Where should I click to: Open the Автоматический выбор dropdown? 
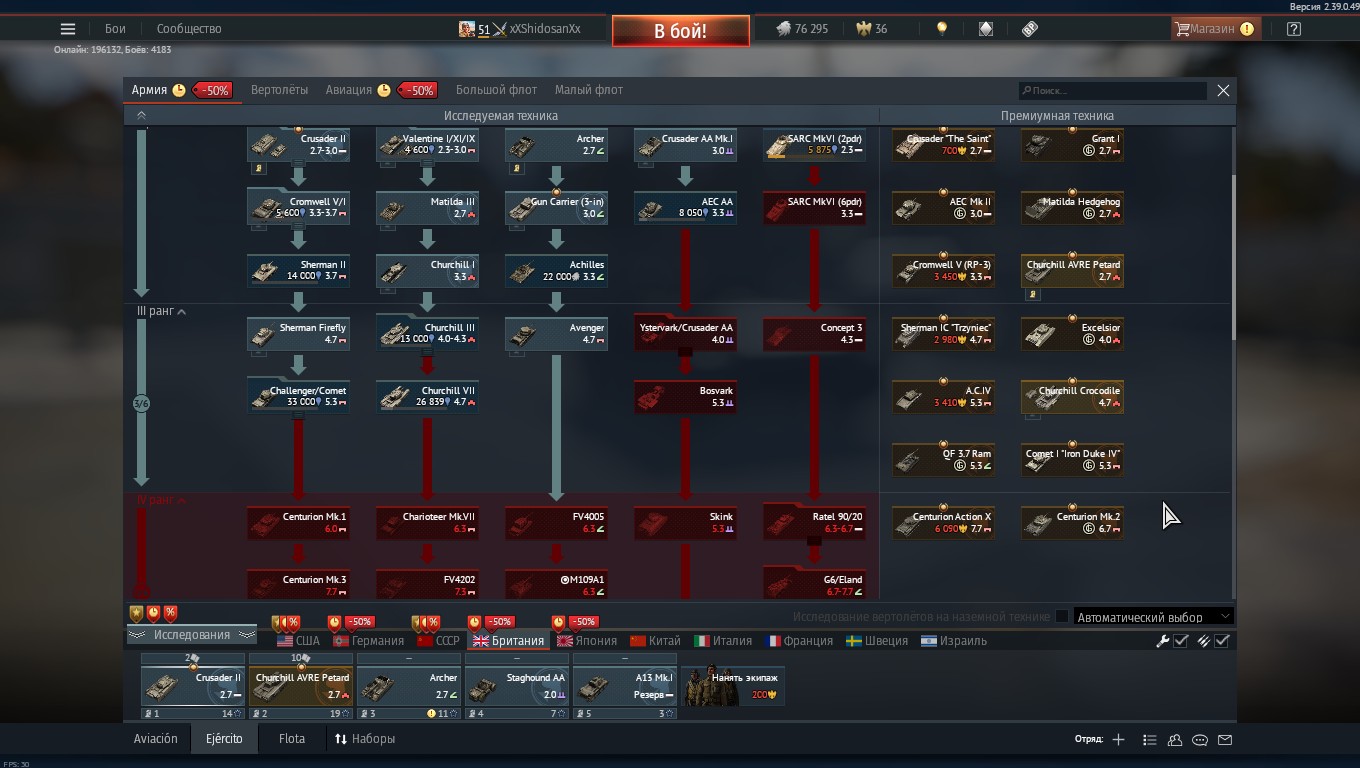[x=1153, y=617]
